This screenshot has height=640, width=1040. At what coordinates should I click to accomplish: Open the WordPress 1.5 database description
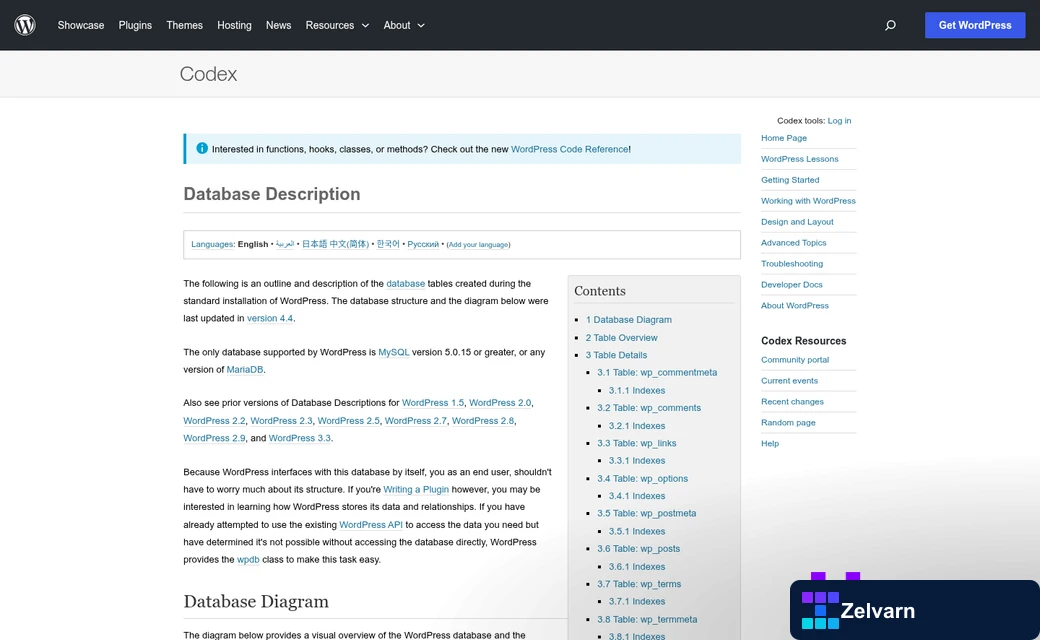[433, 403]
